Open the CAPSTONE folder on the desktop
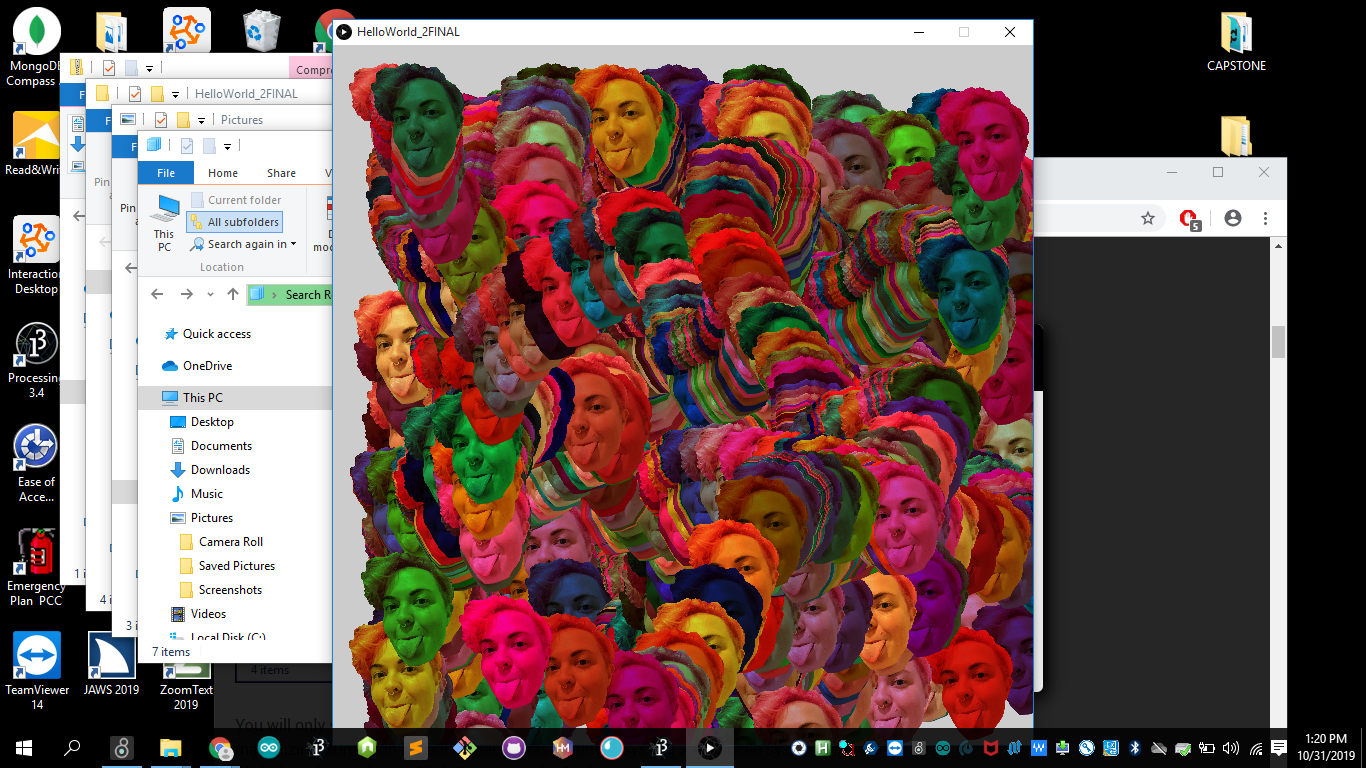The width and height of the screenshot is (1366, 768). point(1236,41)
